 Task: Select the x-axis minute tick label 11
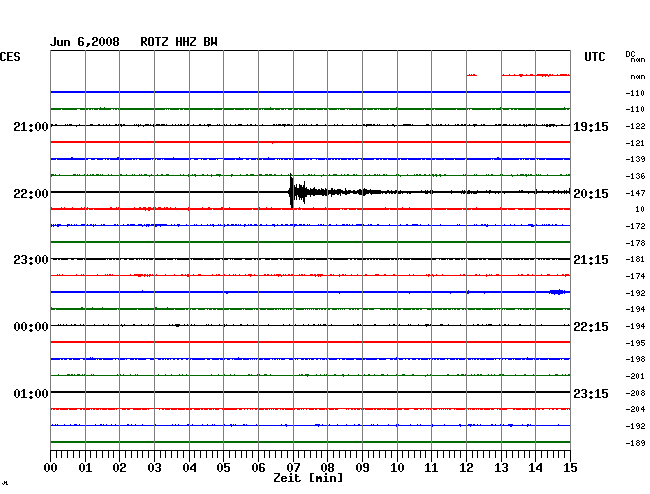click(x=431, y=468)
